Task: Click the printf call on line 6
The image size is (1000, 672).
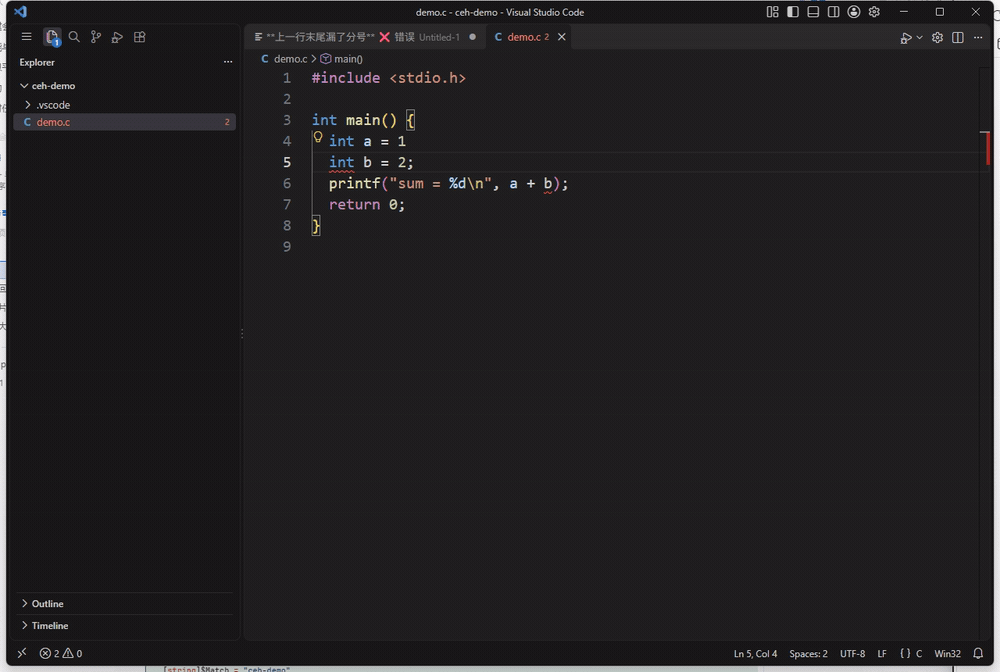Action: click(354, 184)
